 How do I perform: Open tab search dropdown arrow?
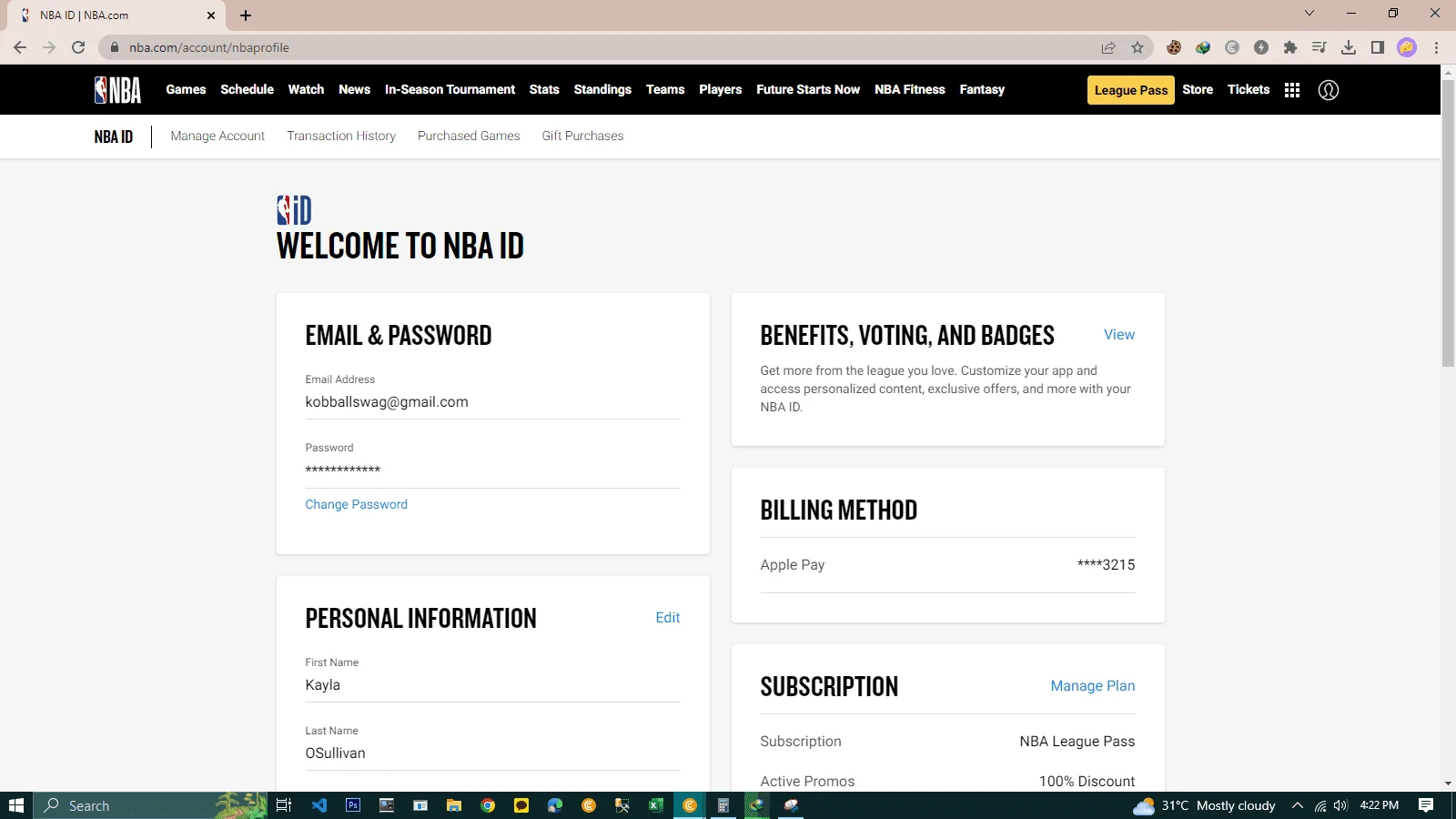[1309, 13]
